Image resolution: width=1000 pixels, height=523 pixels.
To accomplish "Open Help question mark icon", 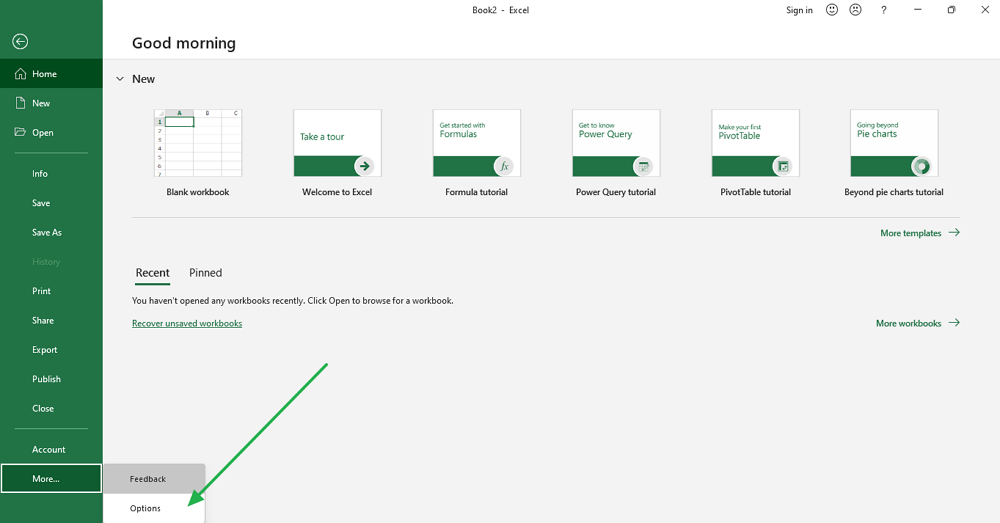I will (883, 10).
